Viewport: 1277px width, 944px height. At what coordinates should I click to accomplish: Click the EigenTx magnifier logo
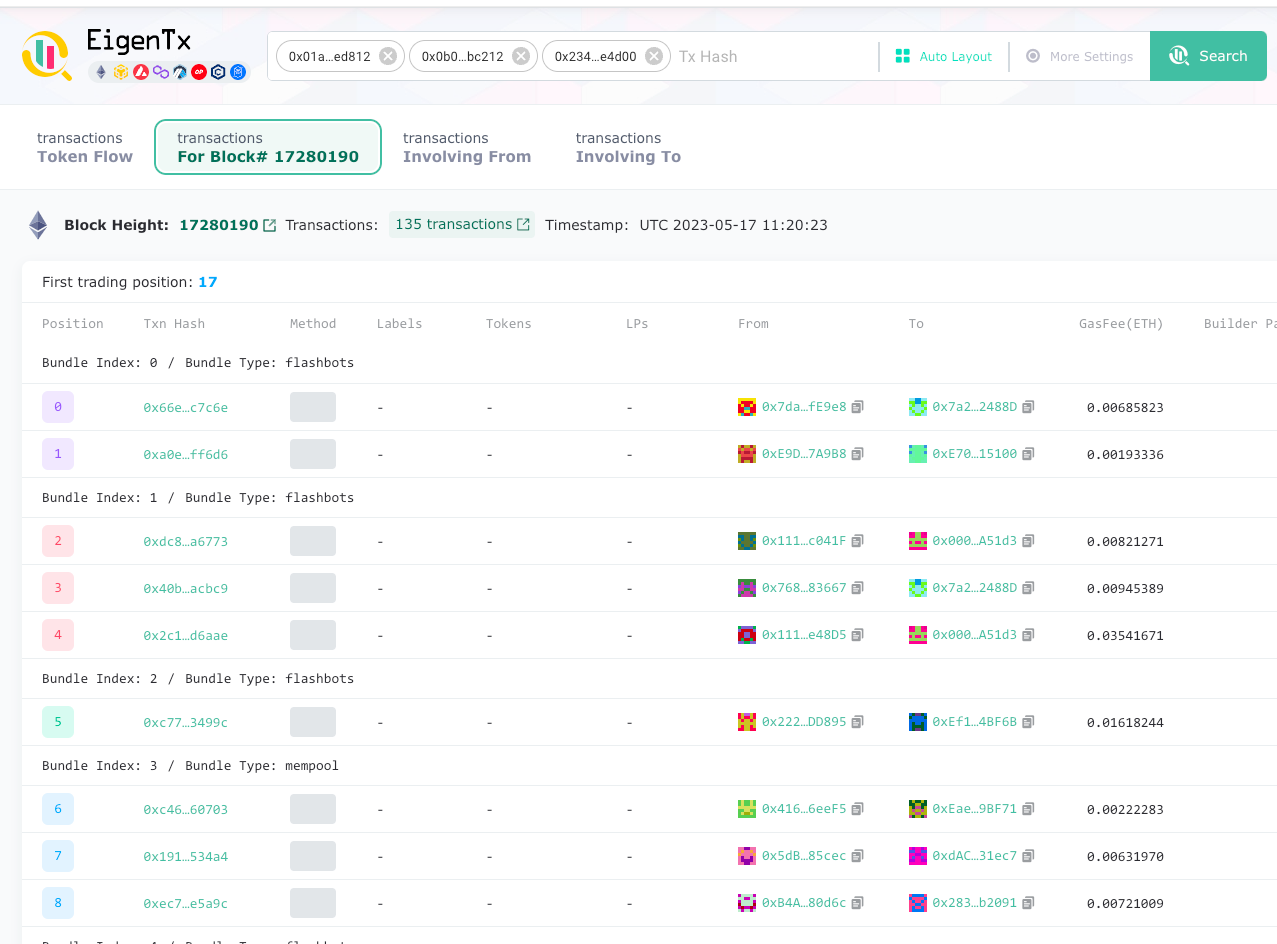[46, 55]
